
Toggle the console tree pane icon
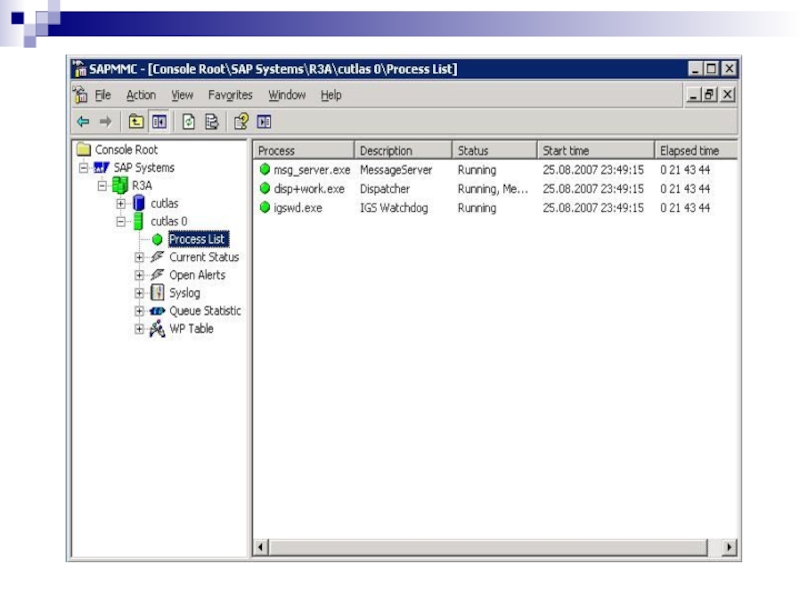[x=159, y=121]
